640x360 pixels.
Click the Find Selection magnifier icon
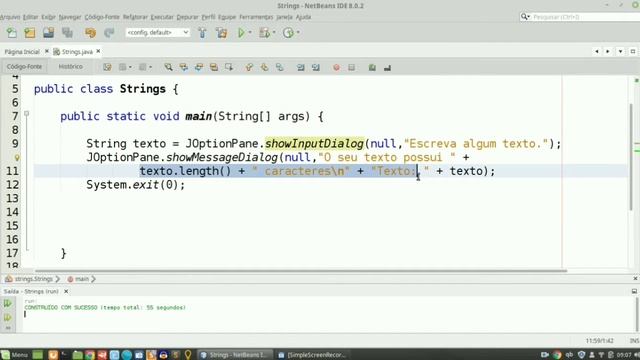tap(168, 67)
